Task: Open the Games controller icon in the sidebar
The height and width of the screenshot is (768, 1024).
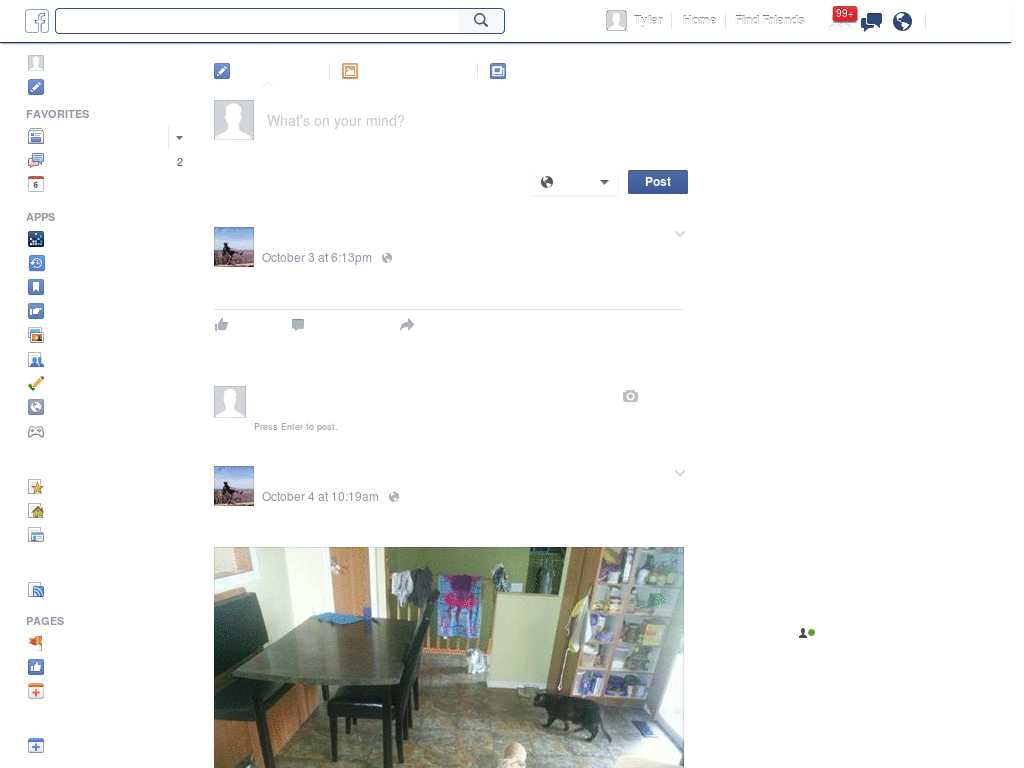Action: pos(36,431)
